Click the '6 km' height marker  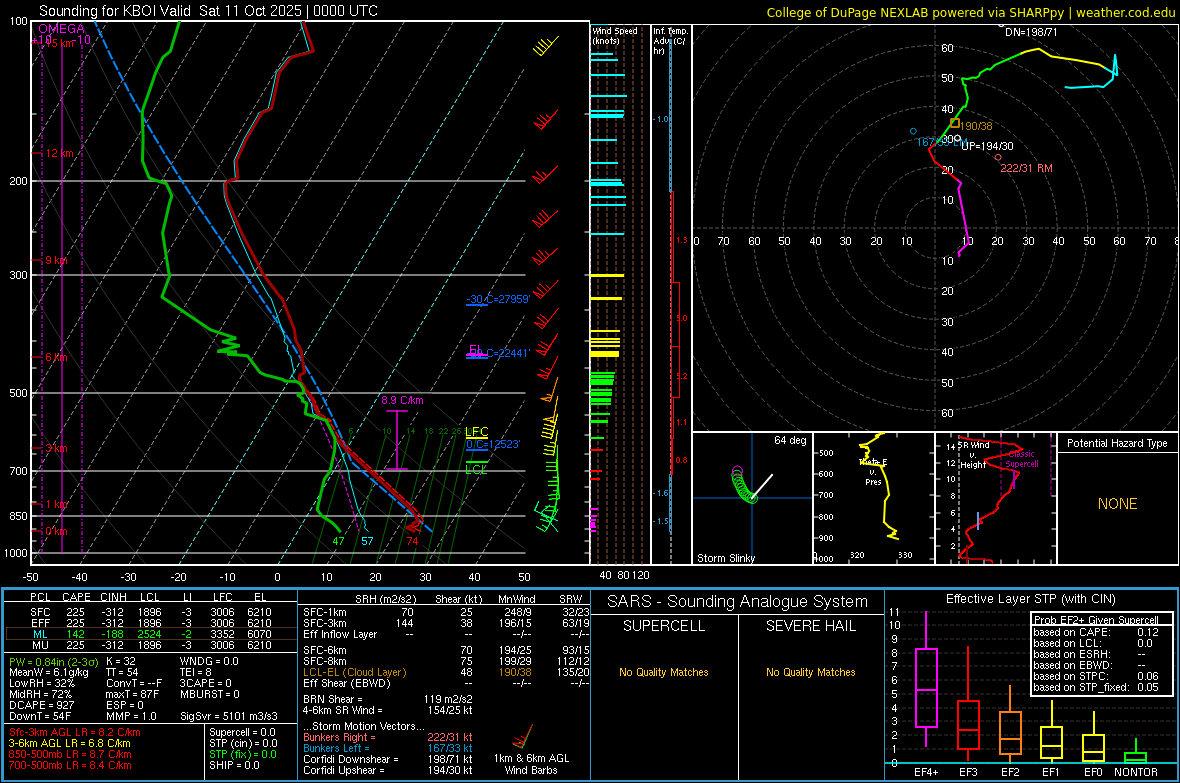pyautogui.click(x=56, y=357)
